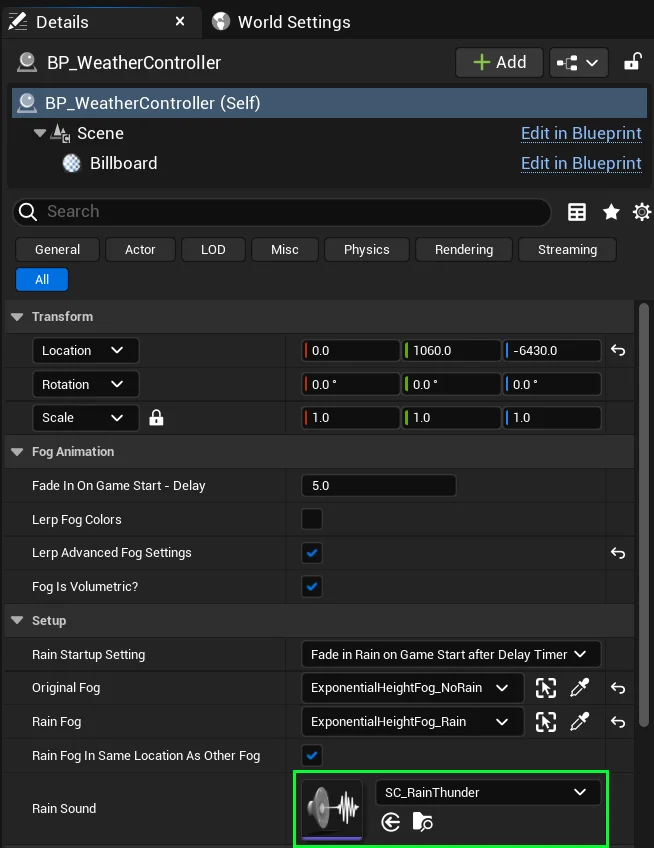Select the Rendering filter tab
The height and width of the screenshot is (848, 654).
pyautogui.click(x=464, y=250)
